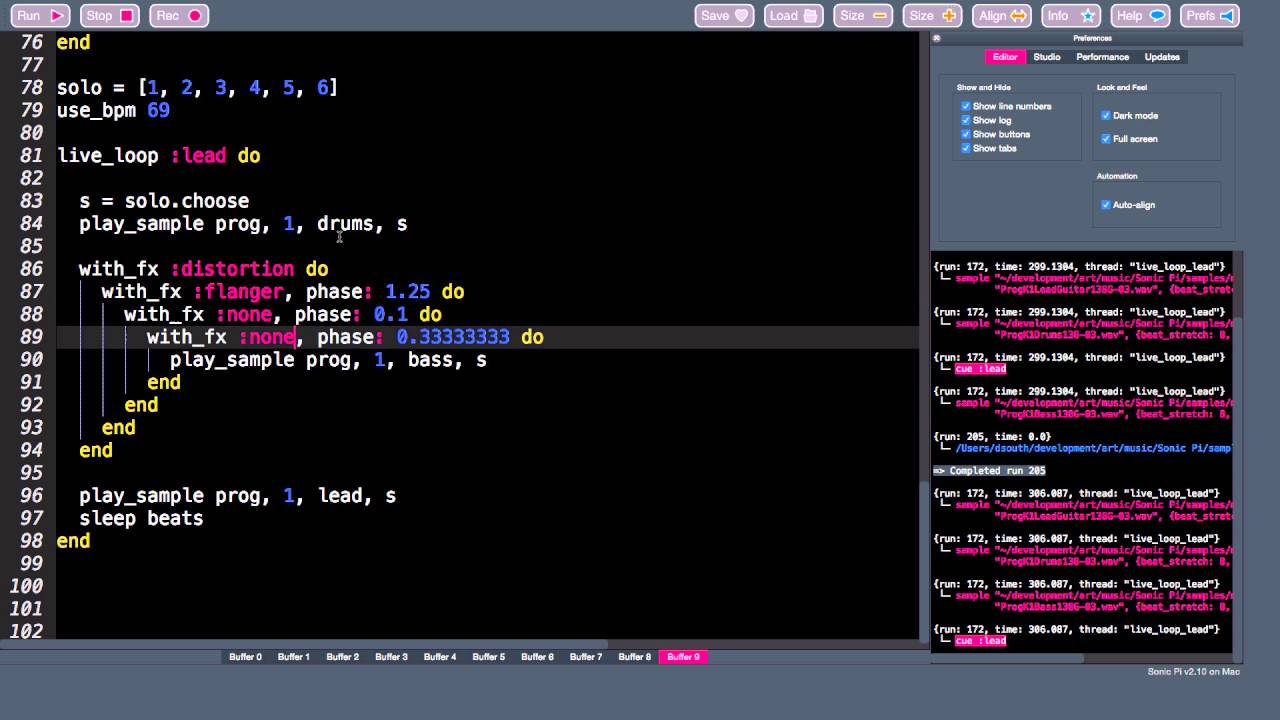Go to Buffer 7
The width and height of the screenshot is (1280, 720).
(x=586, y=657)
